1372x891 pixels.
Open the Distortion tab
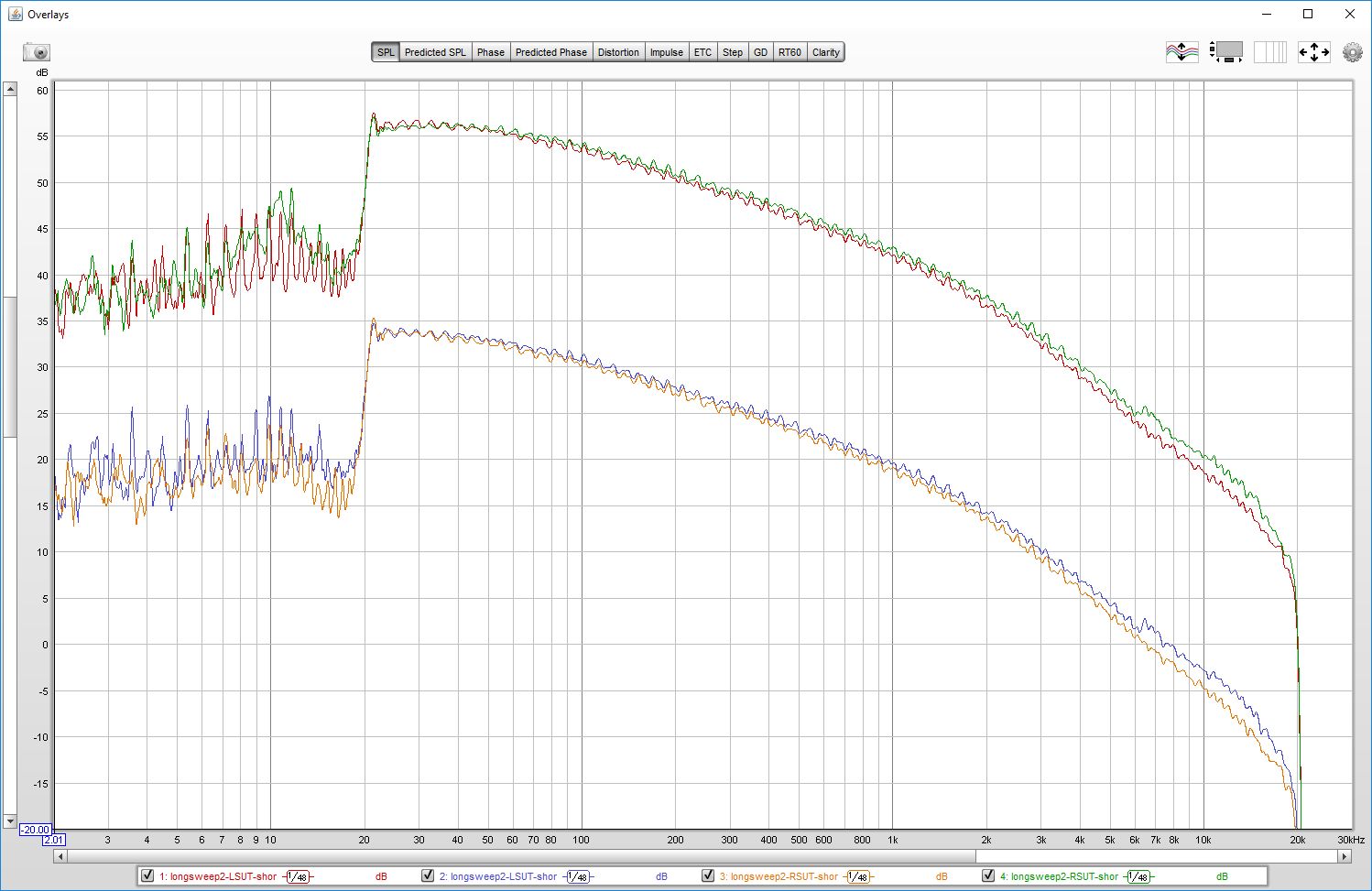[618, 52]
